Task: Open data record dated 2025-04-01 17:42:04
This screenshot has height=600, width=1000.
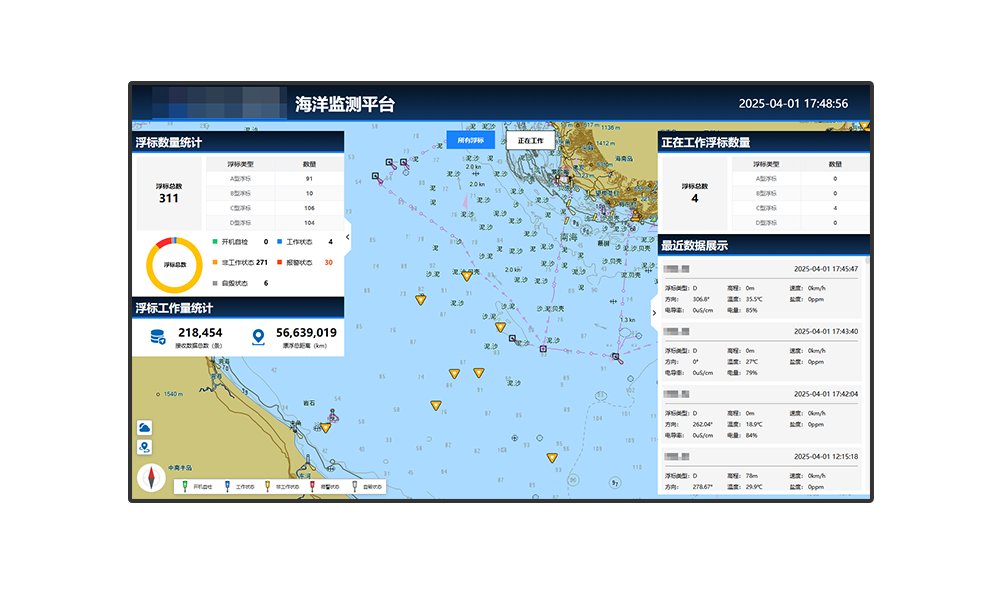Action: click(x=761, y=414)
